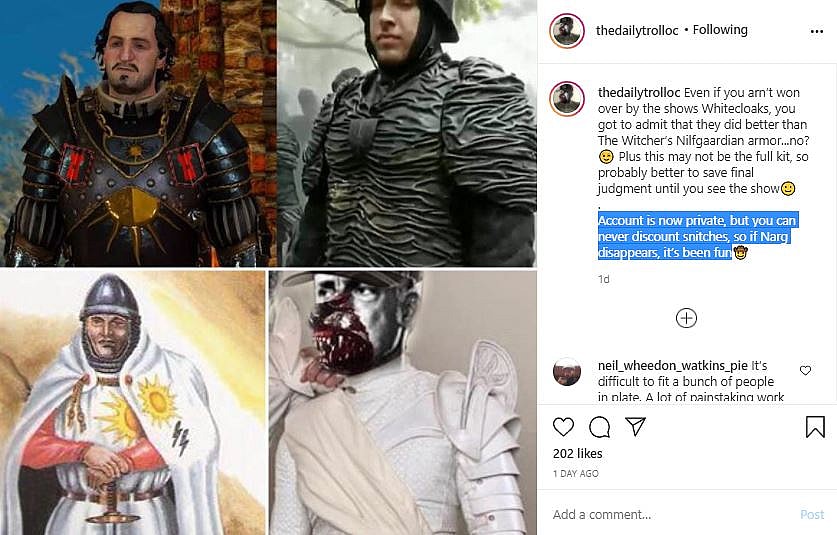This screenshot has height=535, width=837.
Task: Click the Nilfgaardian armor game image
Action: [x=138, y=133]
